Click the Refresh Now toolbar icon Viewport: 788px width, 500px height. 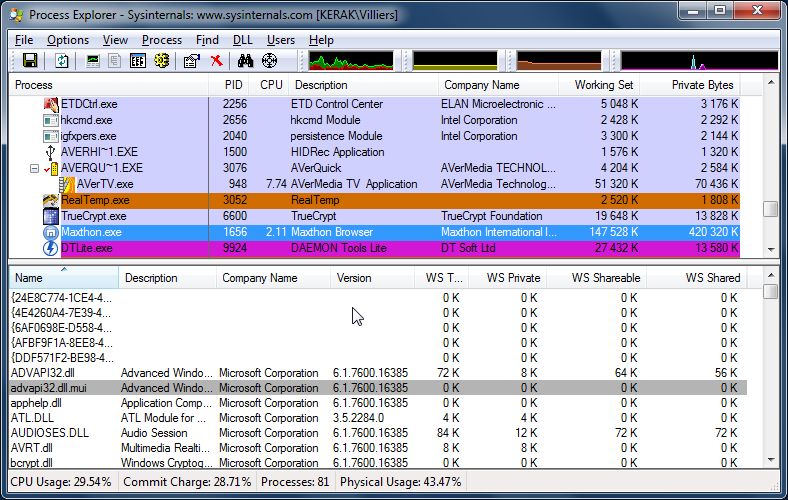pos(62,62)
